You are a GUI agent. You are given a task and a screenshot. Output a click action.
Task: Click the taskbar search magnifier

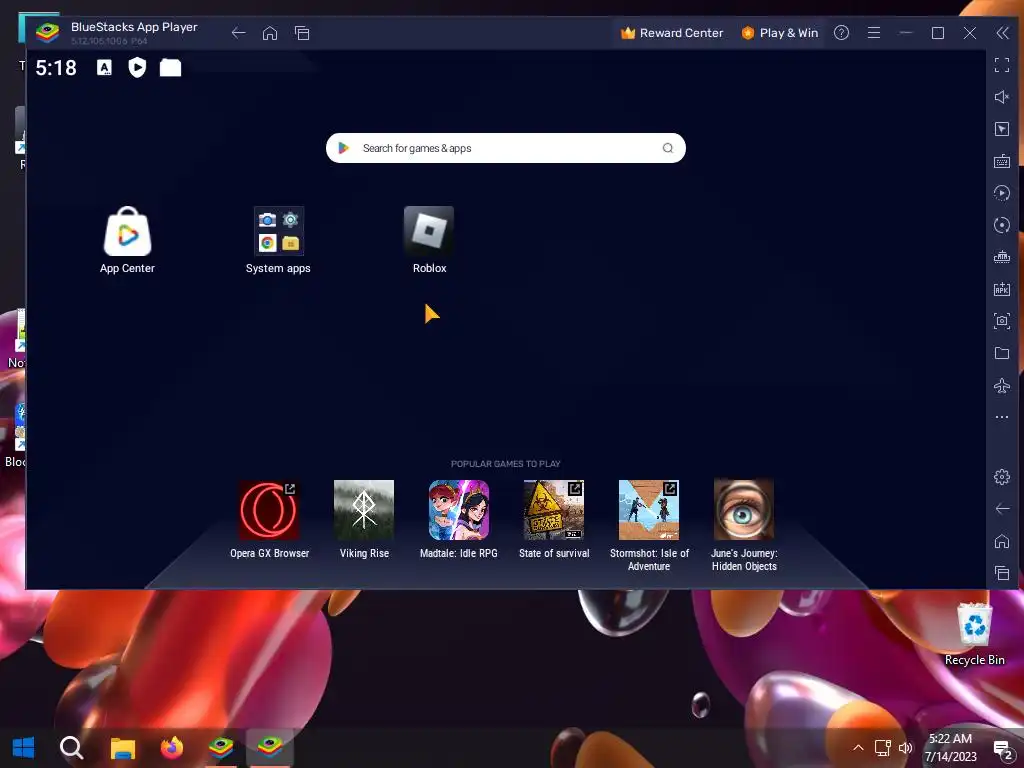click(71, 748)
